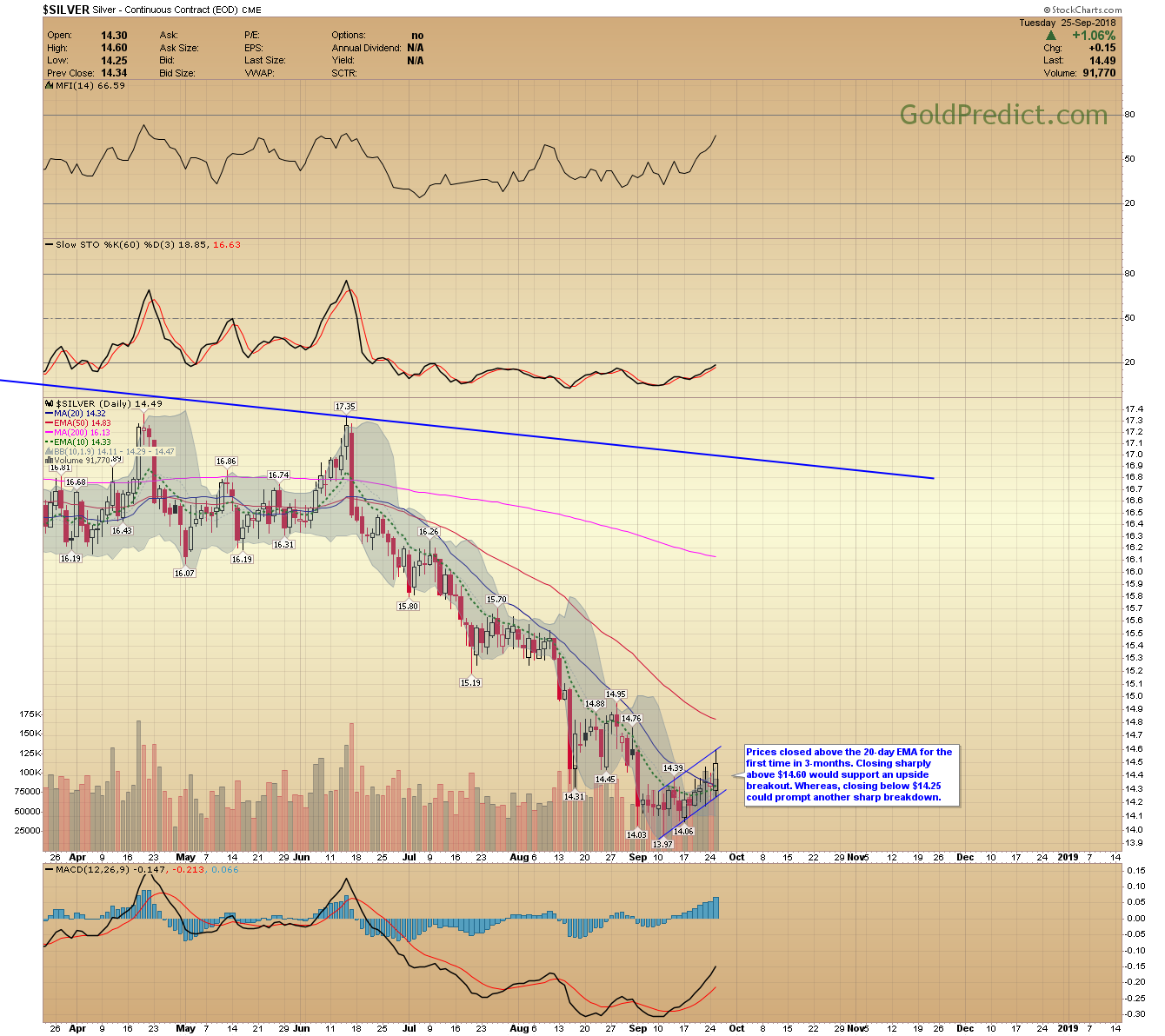Click the Chg value "+0.15"
This screenshot has height=1036, width=1165.
click(1102, 49)
